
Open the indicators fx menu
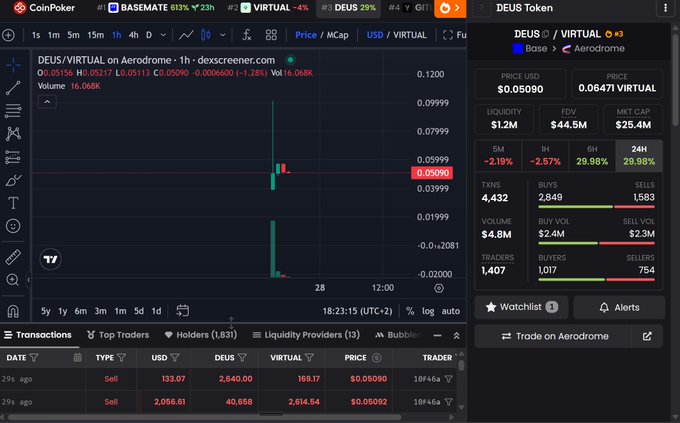246,35
